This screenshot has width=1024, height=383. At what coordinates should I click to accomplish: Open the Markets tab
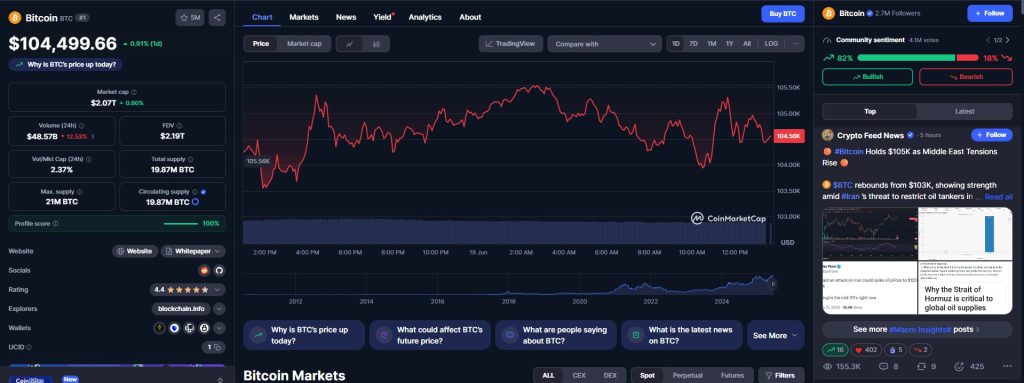(x=304, y=17)
